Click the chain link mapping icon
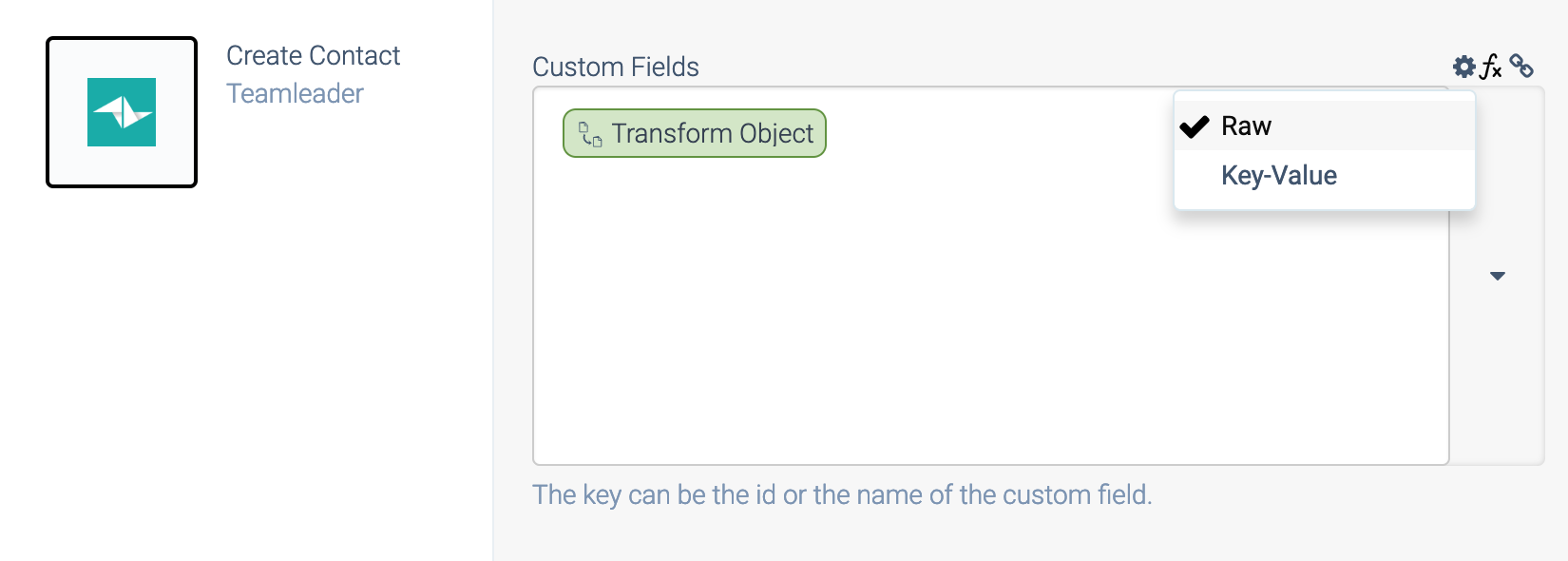 pos(1521,66)
